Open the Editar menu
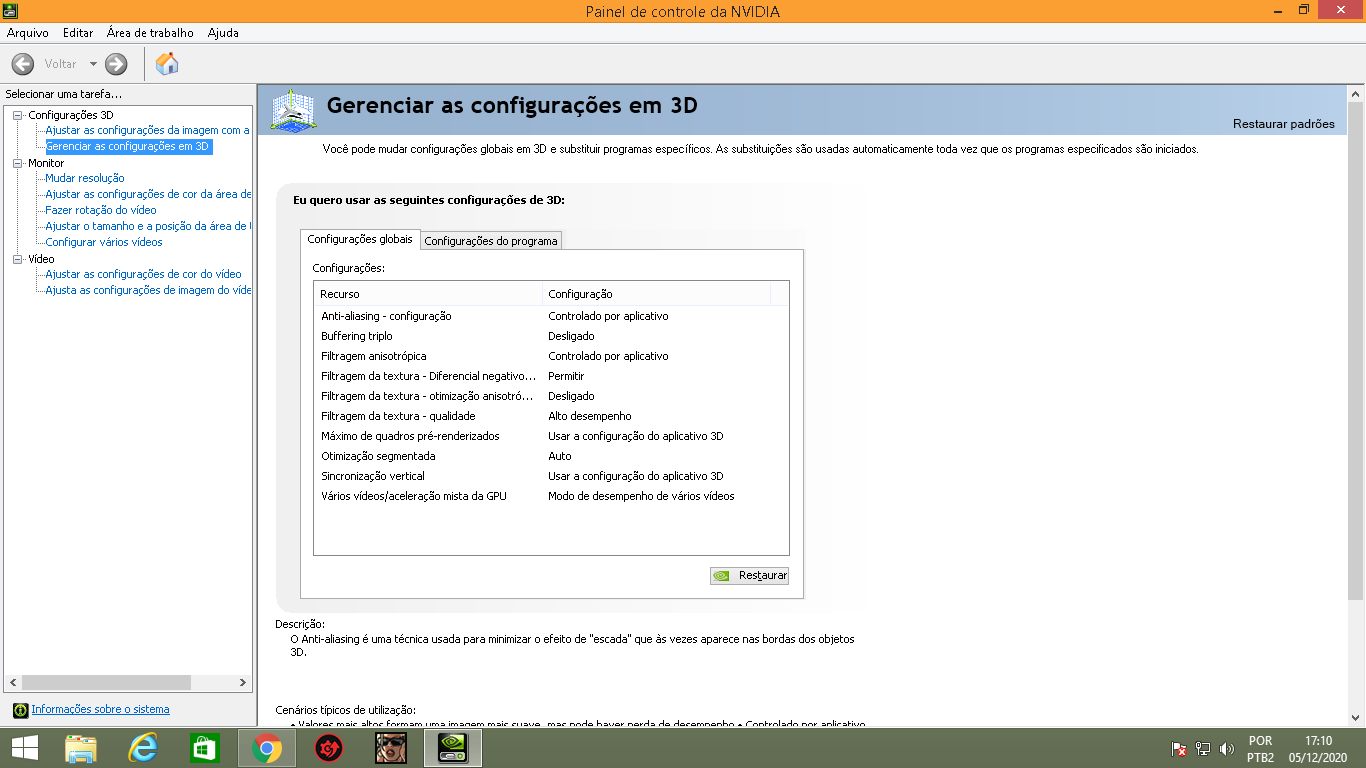The height and width of the screenshot is (768, 1366). (78, 33)
